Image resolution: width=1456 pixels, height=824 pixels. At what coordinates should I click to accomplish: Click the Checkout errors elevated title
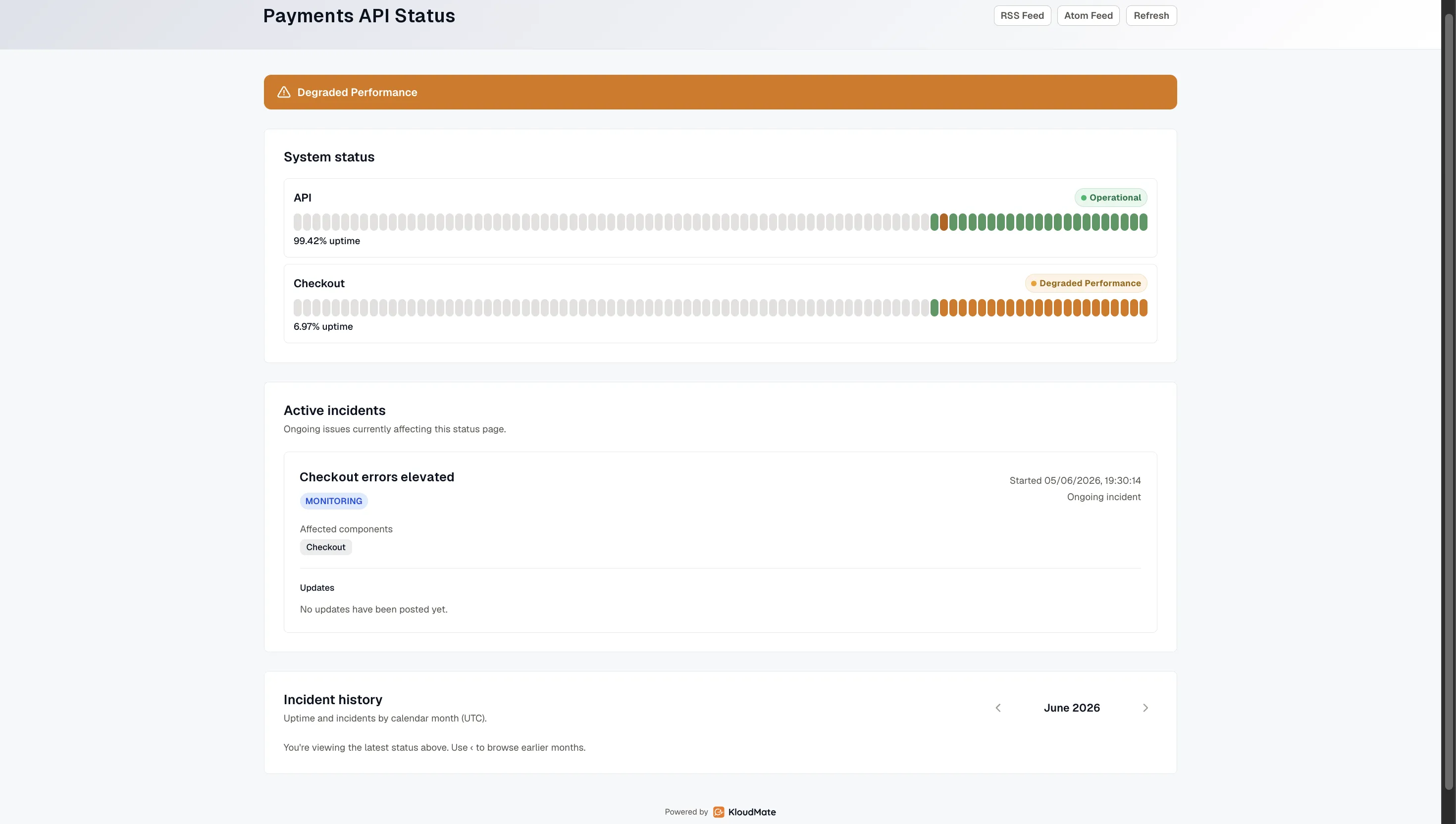tap(377, 476)
